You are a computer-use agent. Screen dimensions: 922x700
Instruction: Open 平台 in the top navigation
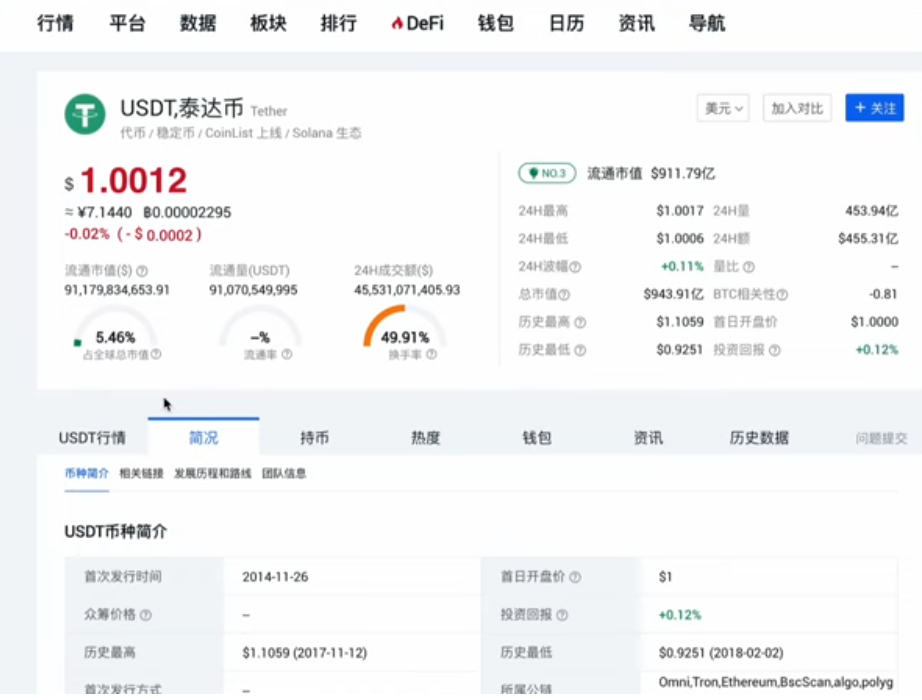(x=127, y=24)
